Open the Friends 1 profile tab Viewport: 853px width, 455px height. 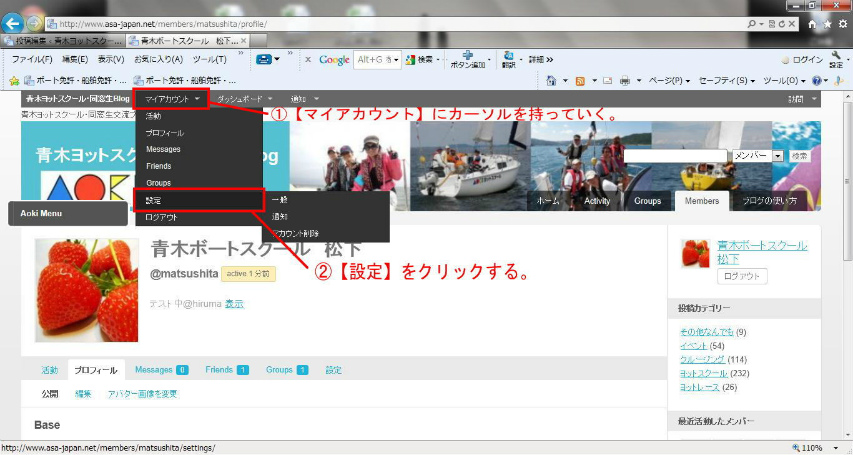[227, 370]
